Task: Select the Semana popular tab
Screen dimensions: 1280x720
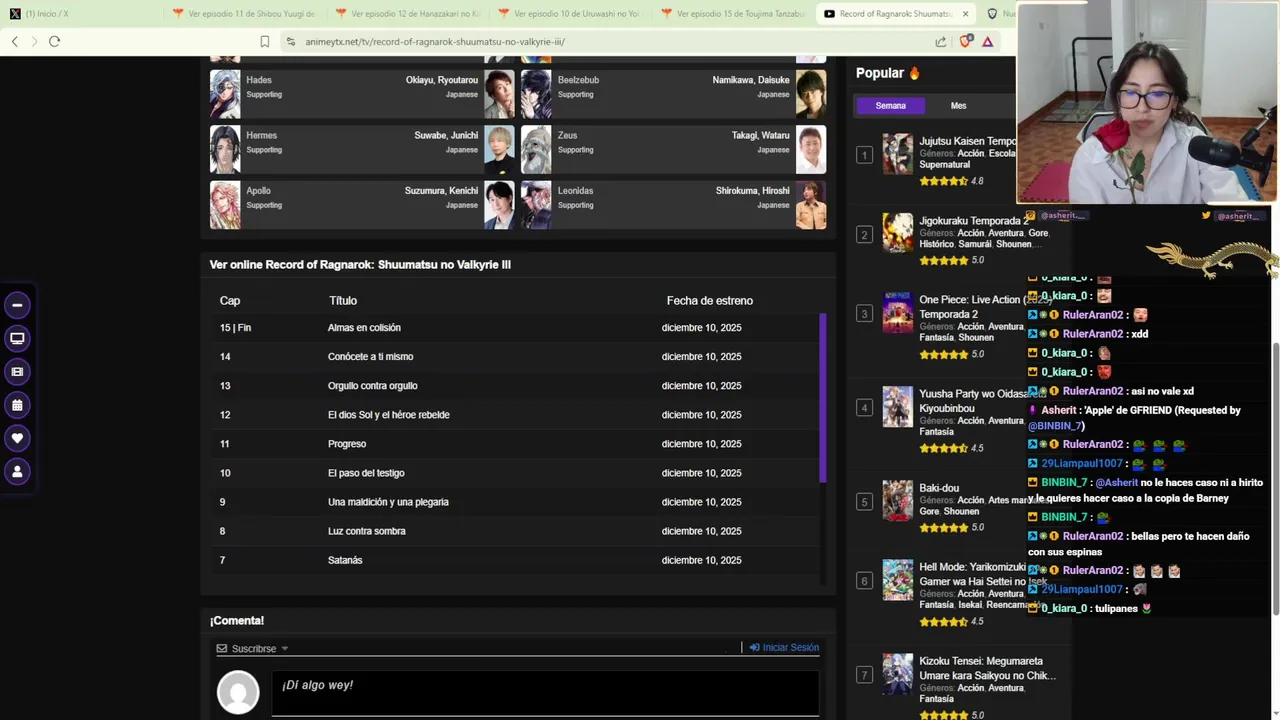Action: tap(890, 105)
